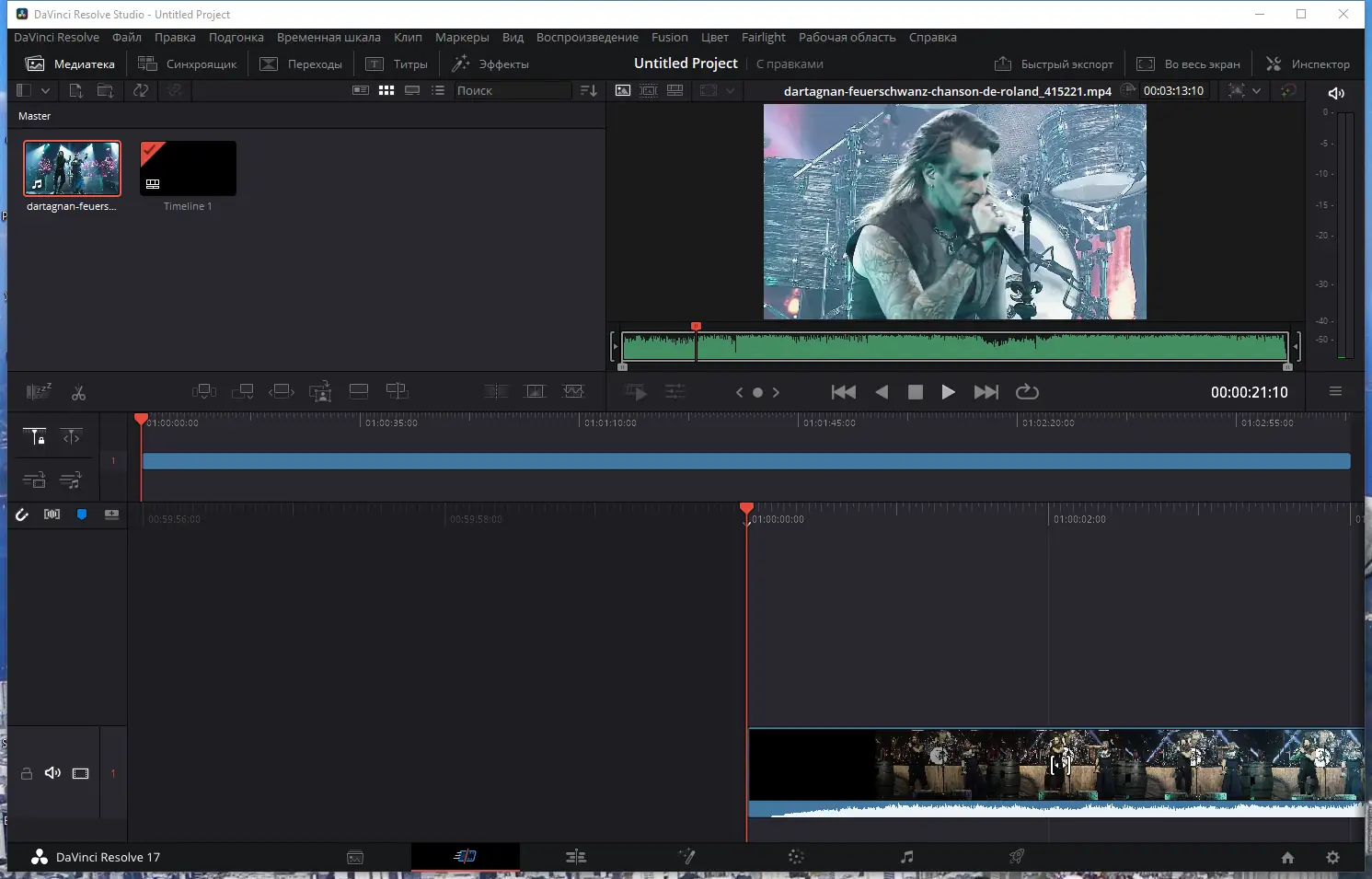Viewport: 1372px width, 879px height.
Task: Mute audio on timeline track 1
Action: 53,773
